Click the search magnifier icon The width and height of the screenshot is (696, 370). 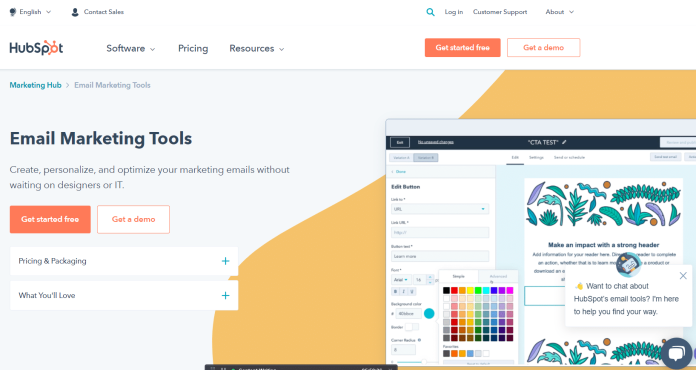pos(430,12)
